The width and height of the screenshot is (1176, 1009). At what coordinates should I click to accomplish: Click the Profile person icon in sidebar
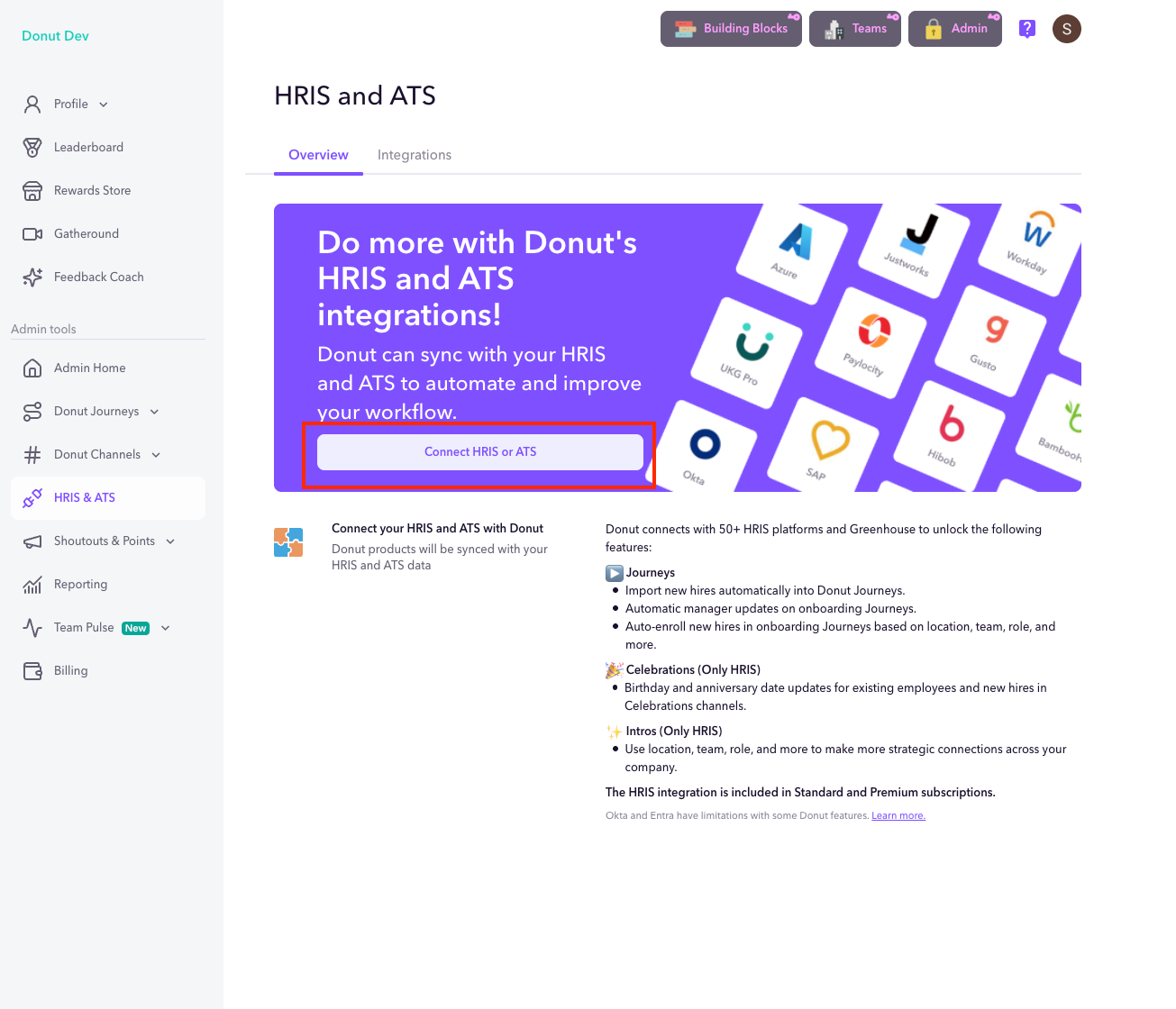tap(32, 105)
